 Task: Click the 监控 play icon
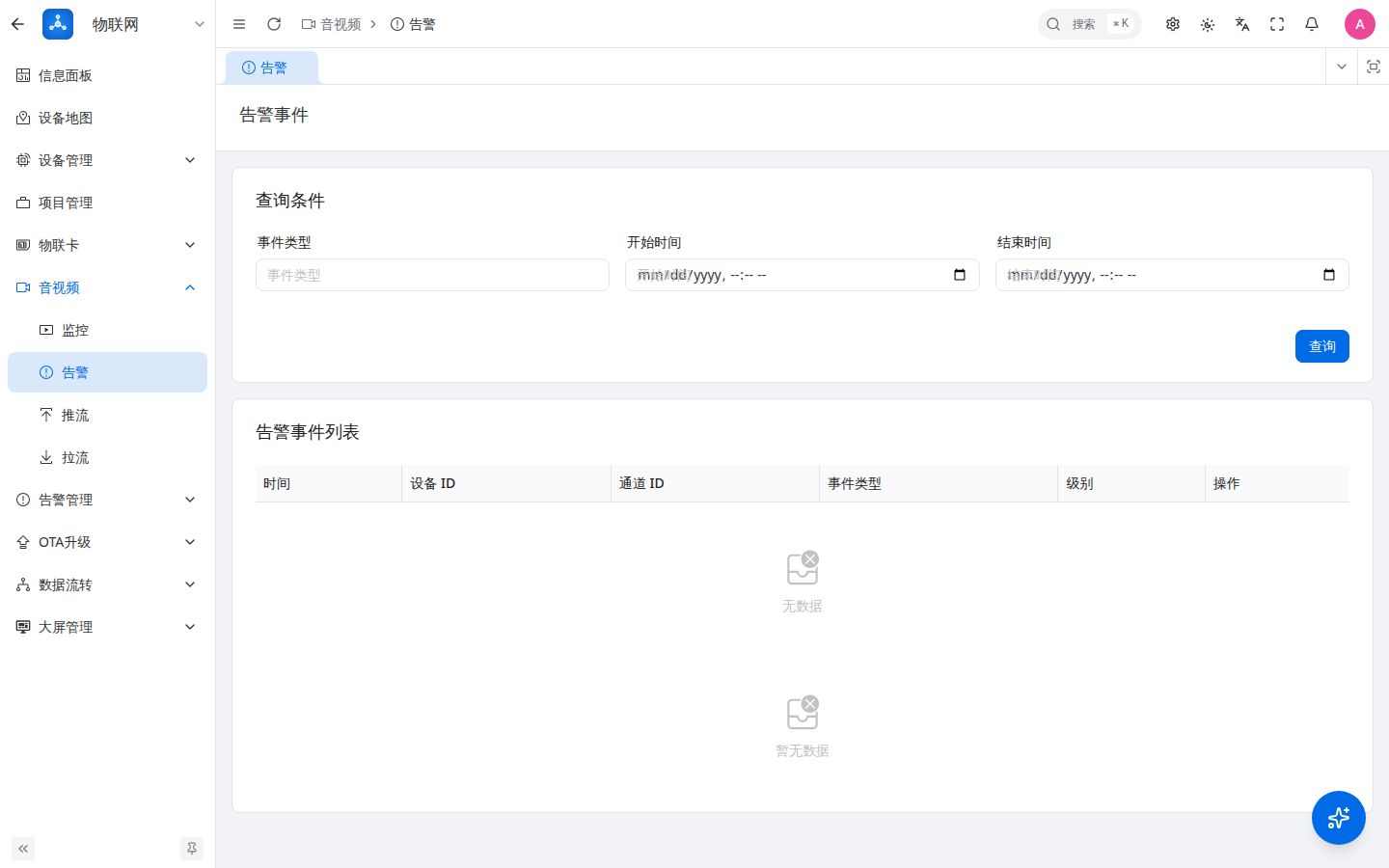coord(46,330)
